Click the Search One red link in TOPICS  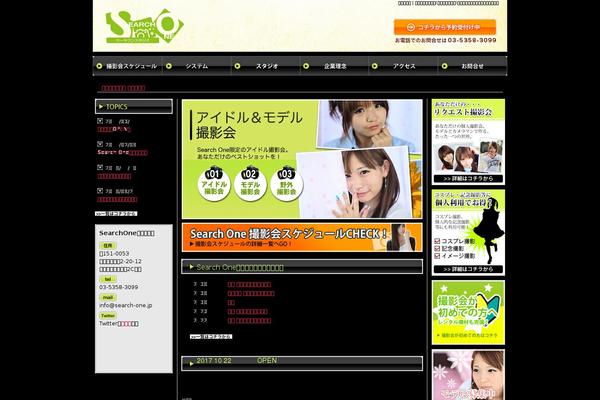coord(122,152)
